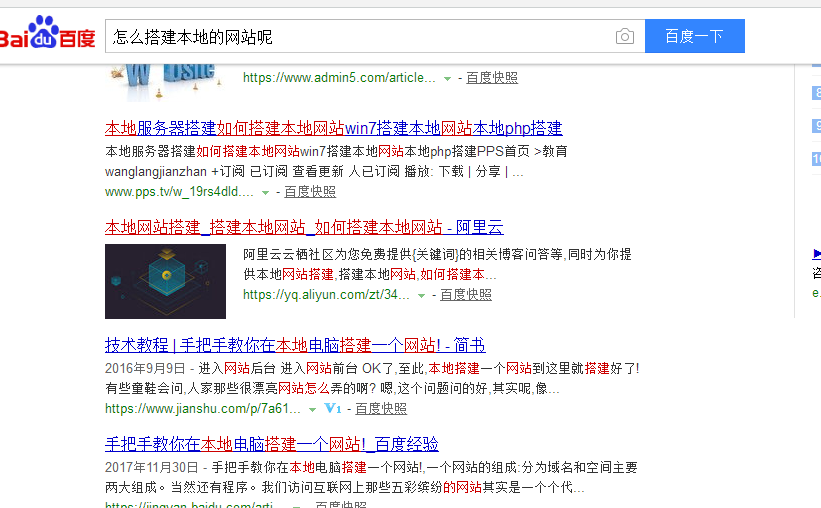Open 本地网站搭建 阿里云 result title
This screenshot has height=508, width=821.
[304, 227]
